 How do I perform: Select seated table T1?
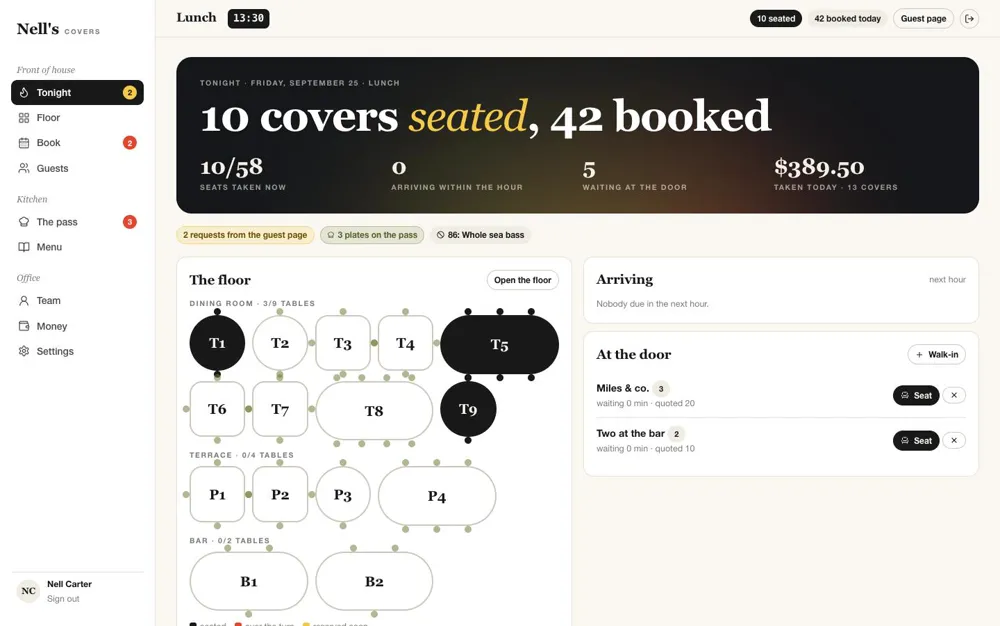click(217, 343)
